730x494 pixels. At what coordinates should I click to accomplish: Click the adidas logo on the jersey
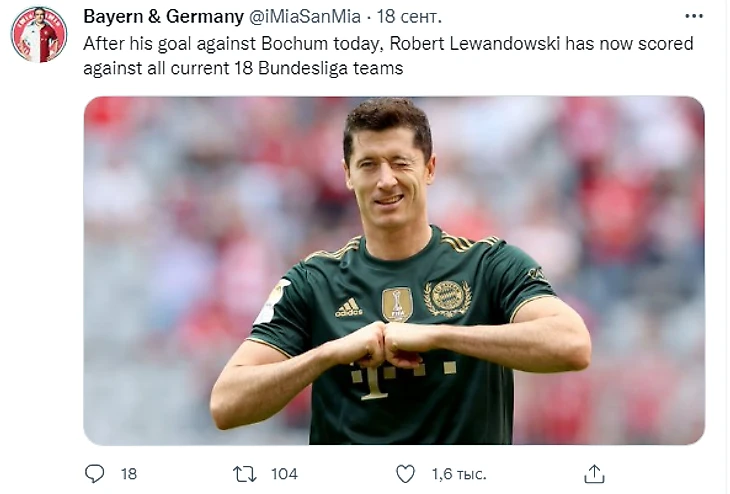click(349, 307)
